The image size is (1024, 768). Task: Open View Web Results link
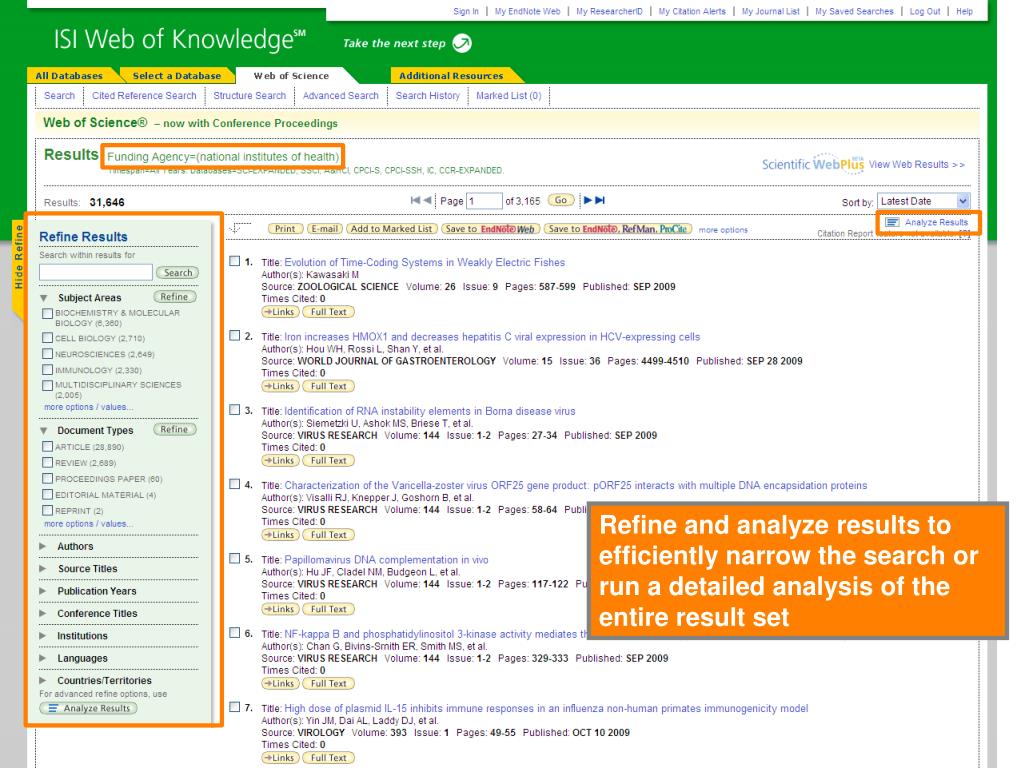(x=916, y=165)
